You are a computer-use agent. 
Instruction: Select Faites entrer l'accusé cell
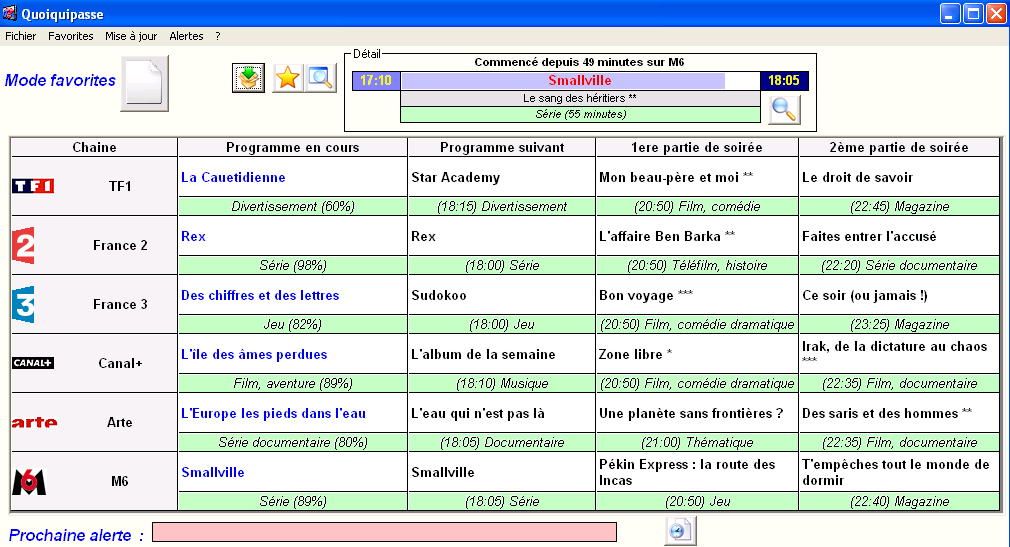tap(899, 236)
